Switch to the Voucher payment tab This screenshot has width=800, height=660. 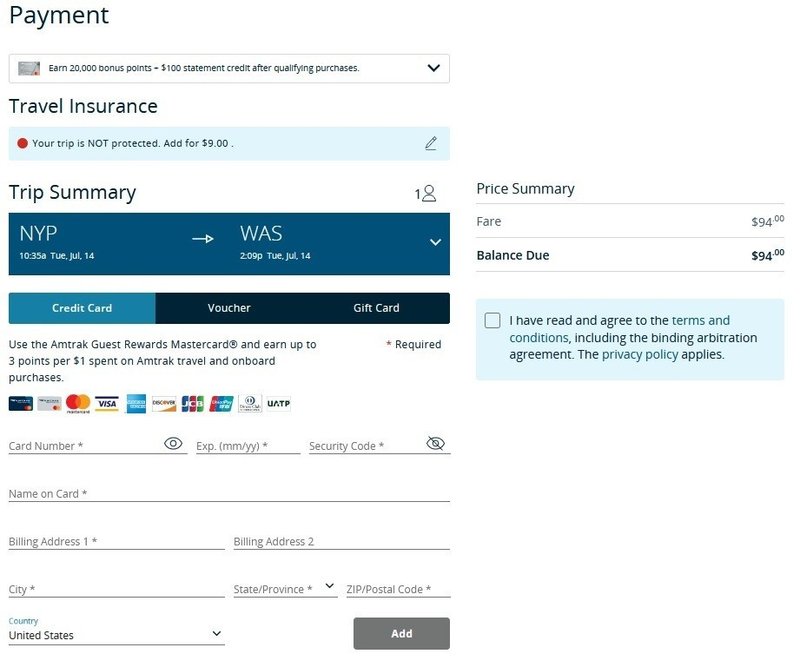click(x=229, y=308)
